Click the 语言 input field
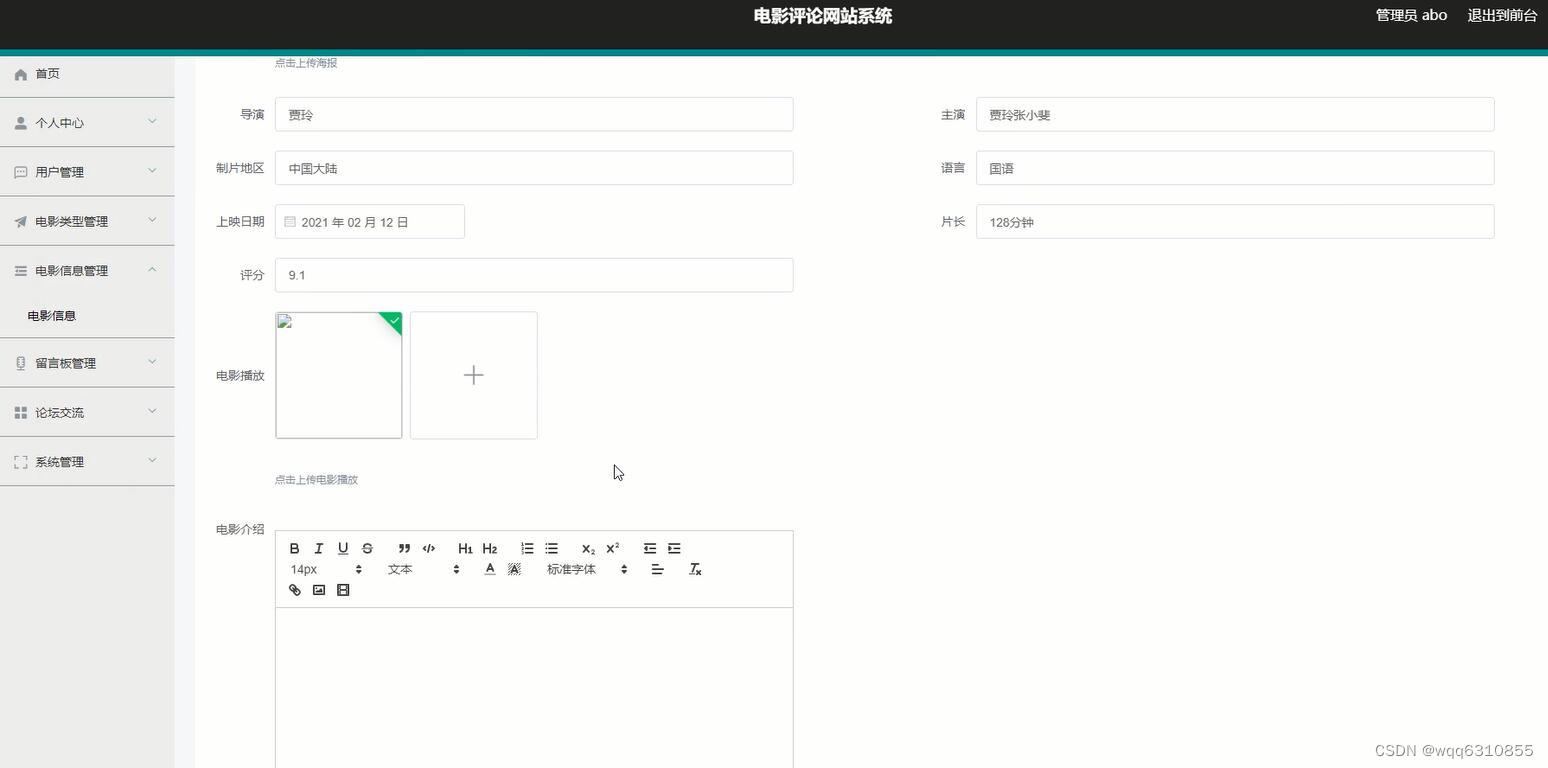Screen dimensions: 1548x768 pyautogui.click(x=1235, y=168)
